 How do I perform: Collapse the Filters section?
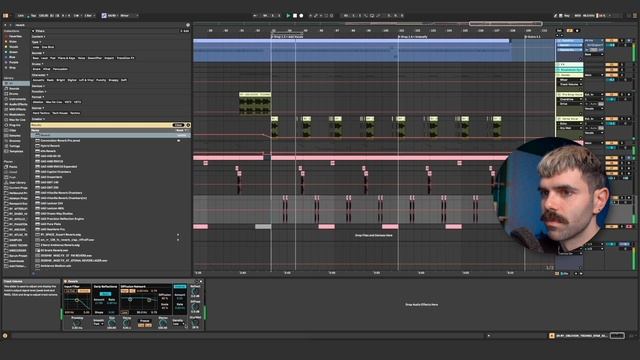(x=33, y=31)
